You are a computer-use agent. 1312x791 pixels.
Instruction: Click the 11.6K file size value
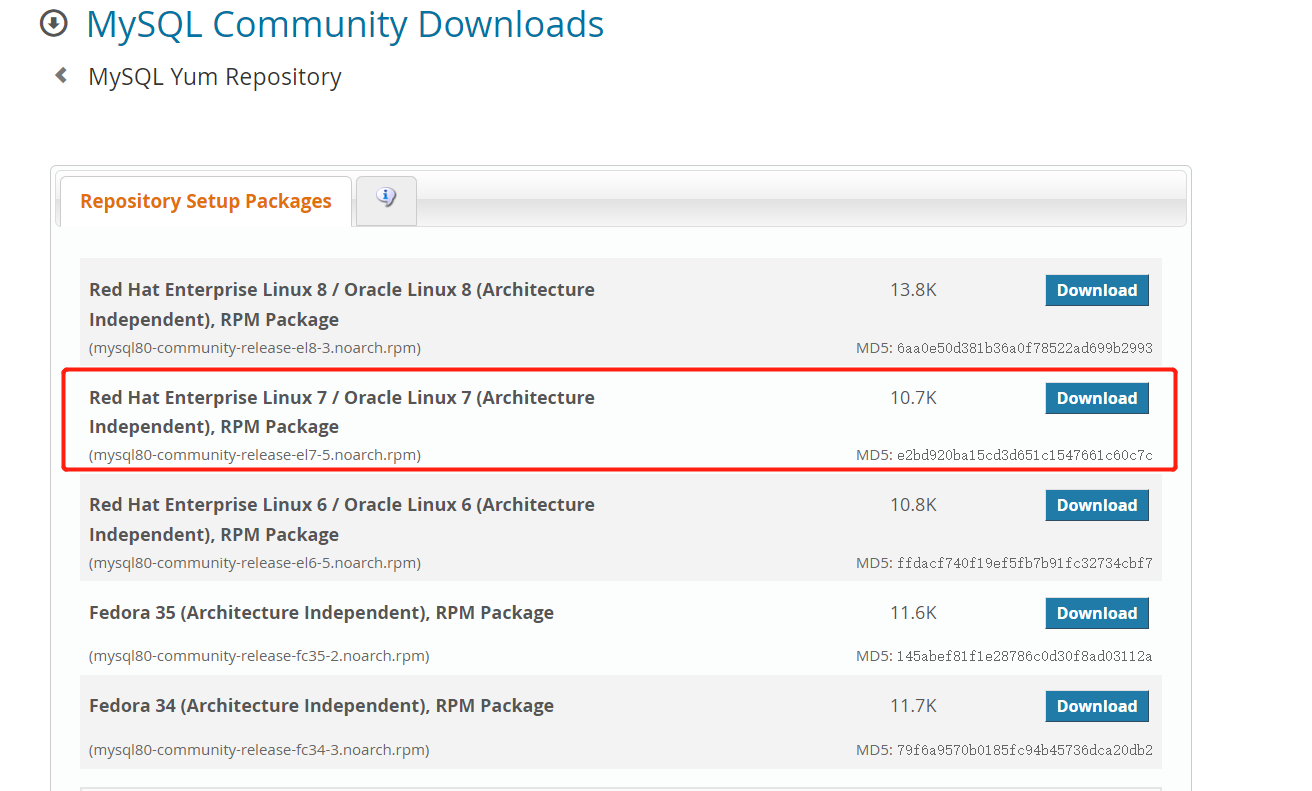click(913, 613)
